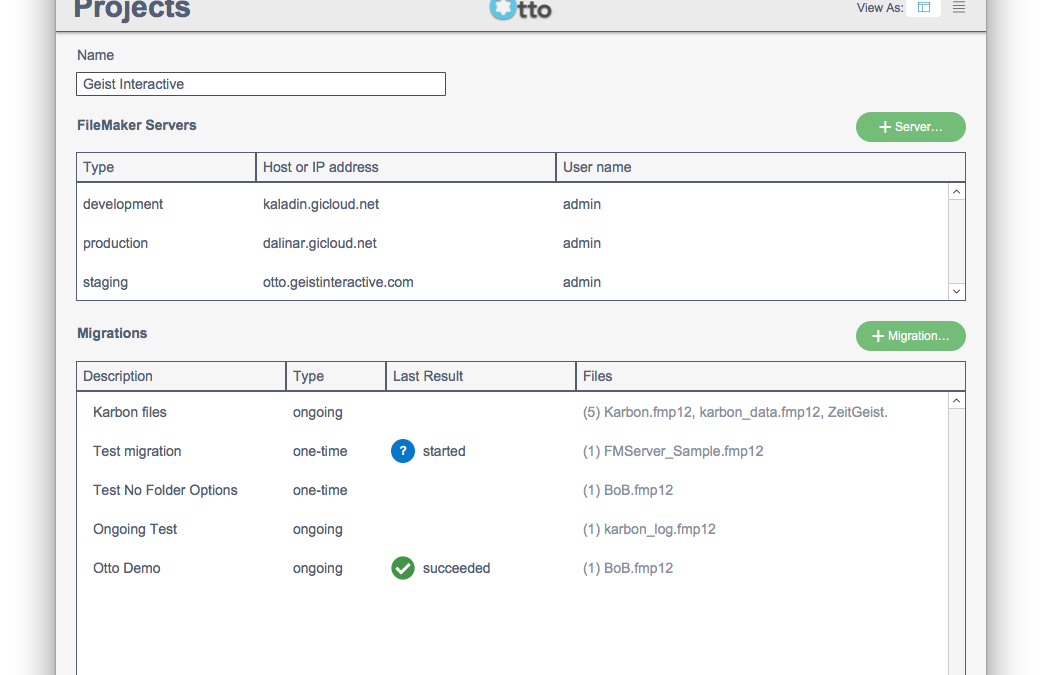
Task: Open the Test migration entry
Action: point(137,451)
